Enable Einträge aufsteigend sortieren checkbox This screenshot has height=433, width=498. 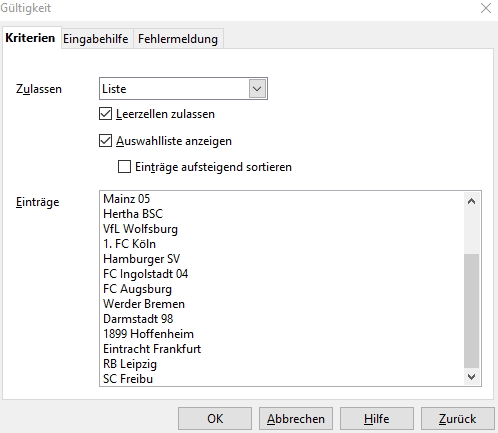124,167
